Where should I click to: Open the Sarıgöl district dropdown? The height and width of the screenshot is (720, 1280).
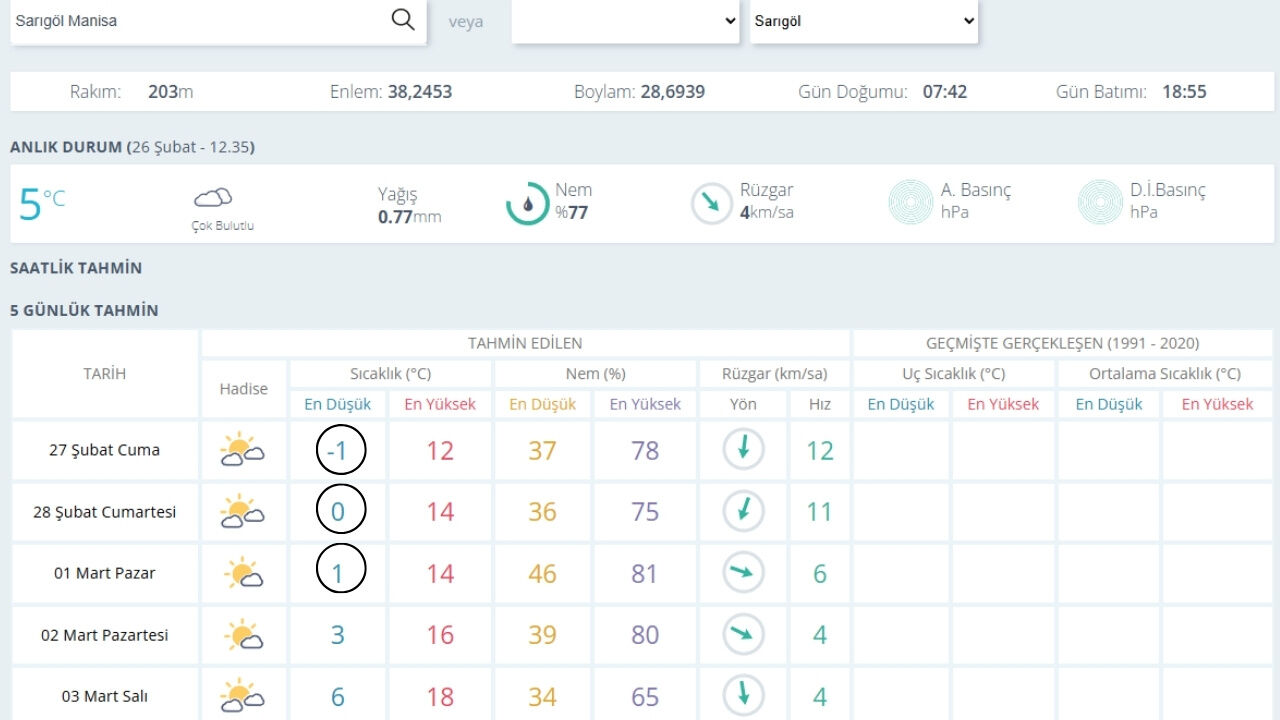tap(864, 21)
